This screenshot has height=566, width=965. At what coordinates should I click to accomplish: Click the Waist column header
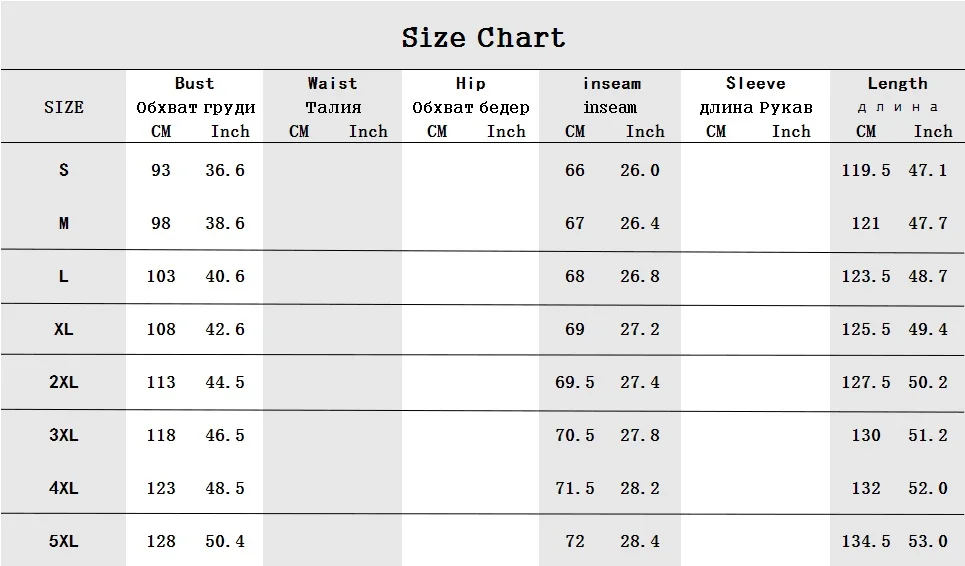(x=332, y=83)
